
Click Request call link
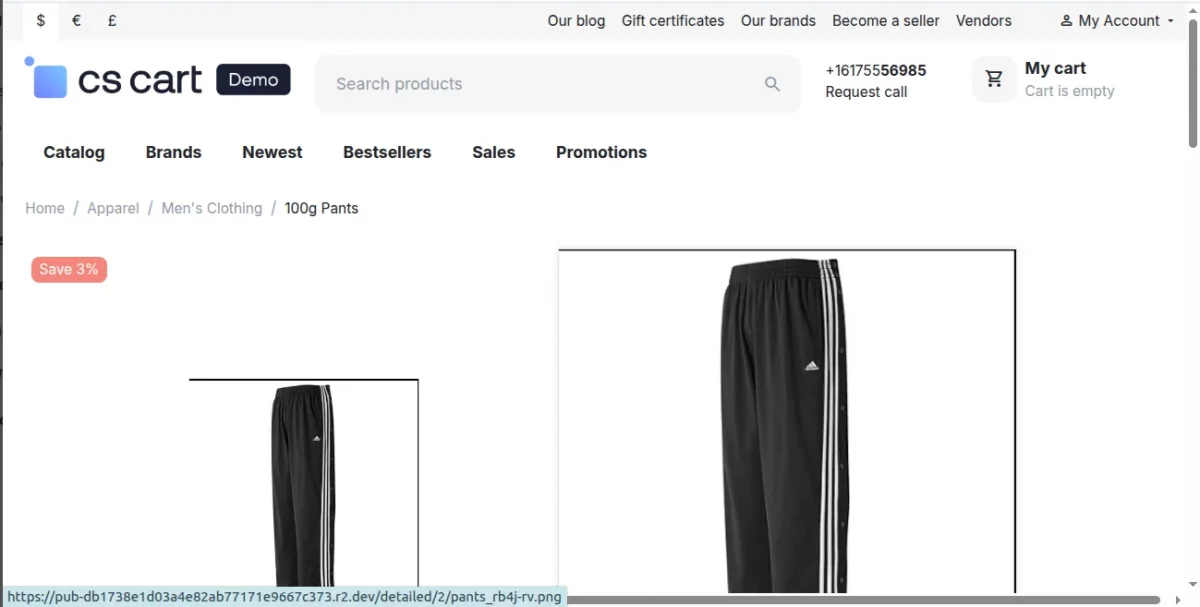tap(866, 92)
